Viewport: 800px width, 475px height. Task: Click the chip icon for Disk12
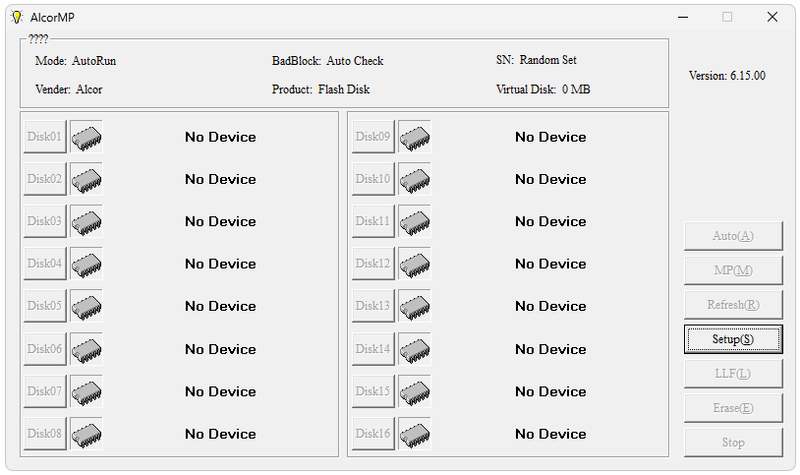(x=414, y=264)
